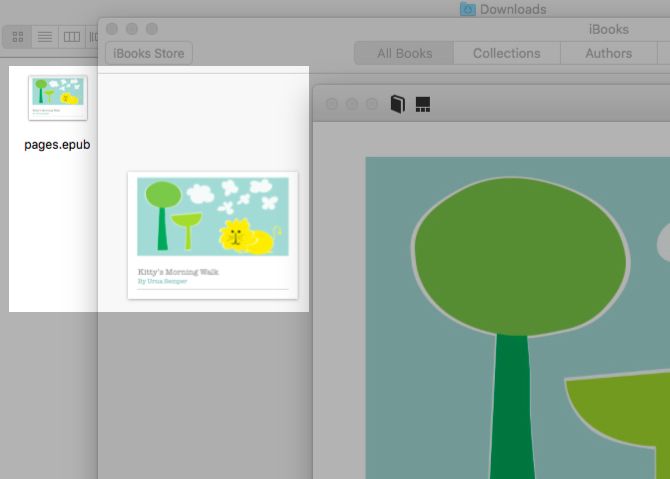
Task: Minimize the iBooks library window
Action: click(x=132, y=29)
